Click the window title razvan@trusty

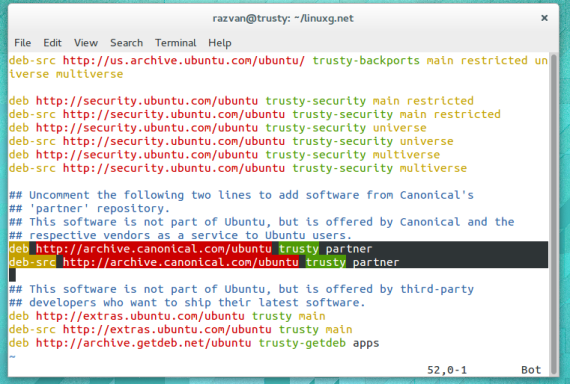283,18
